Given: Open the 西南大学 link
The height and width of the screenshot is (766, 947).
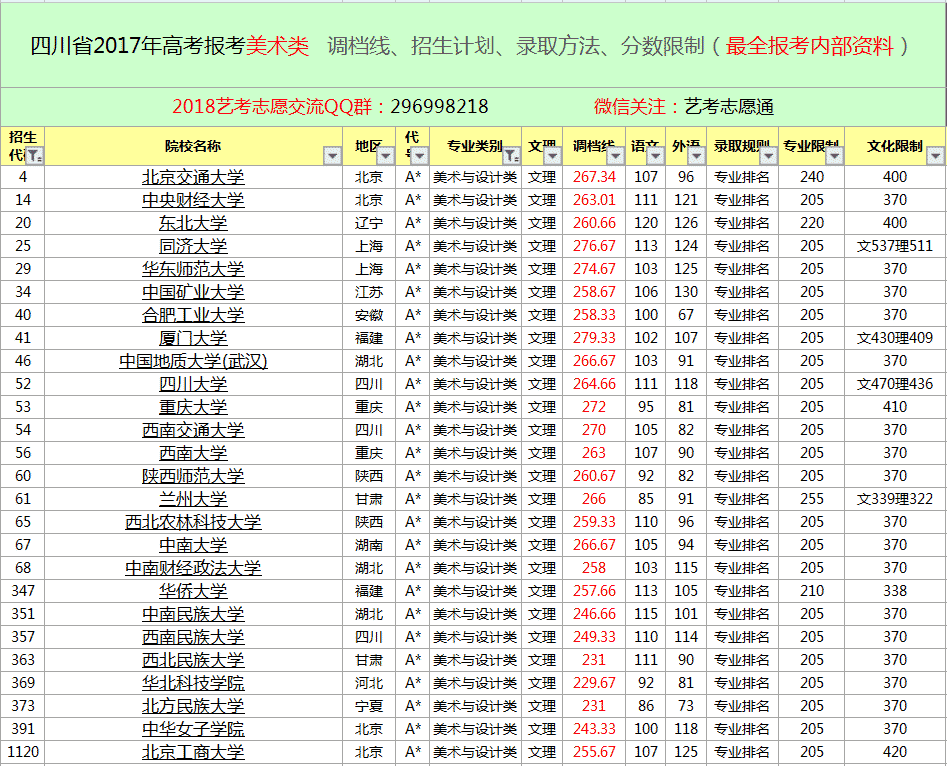Looking at the screenshot, I should tap(193, 452).
